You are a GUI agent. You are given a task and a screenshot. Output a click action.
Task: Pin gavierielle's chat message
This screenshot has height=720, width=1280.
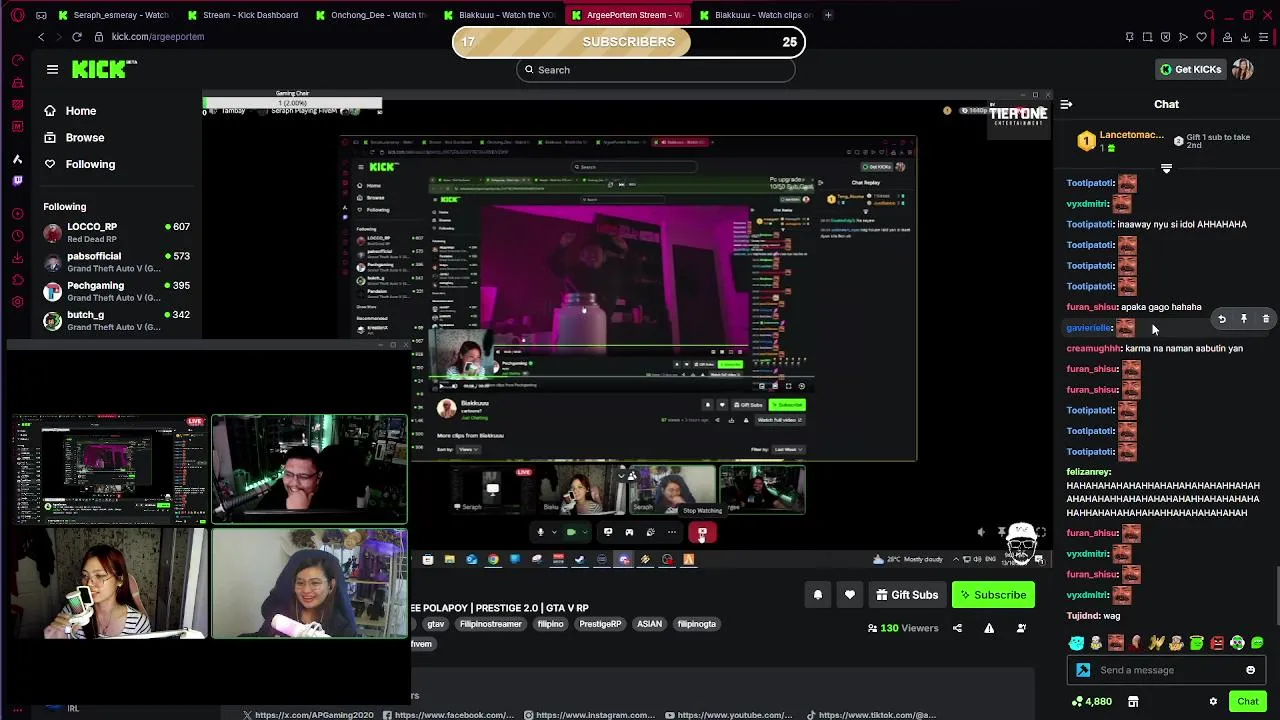(x=1243, y=319)
